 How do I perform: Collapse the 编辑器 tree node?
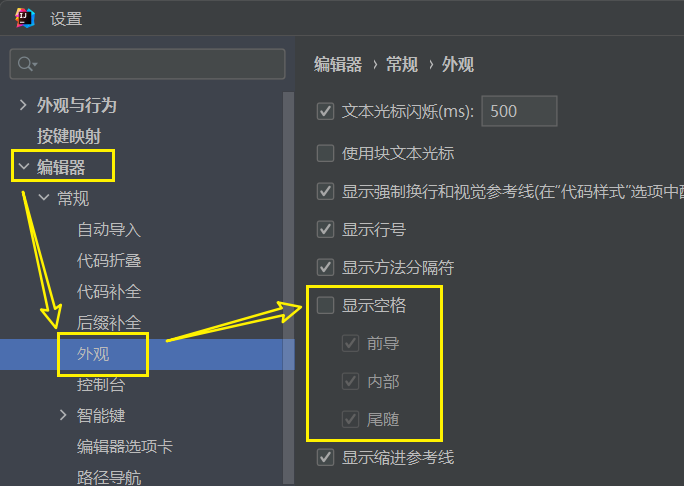point(23,166)
